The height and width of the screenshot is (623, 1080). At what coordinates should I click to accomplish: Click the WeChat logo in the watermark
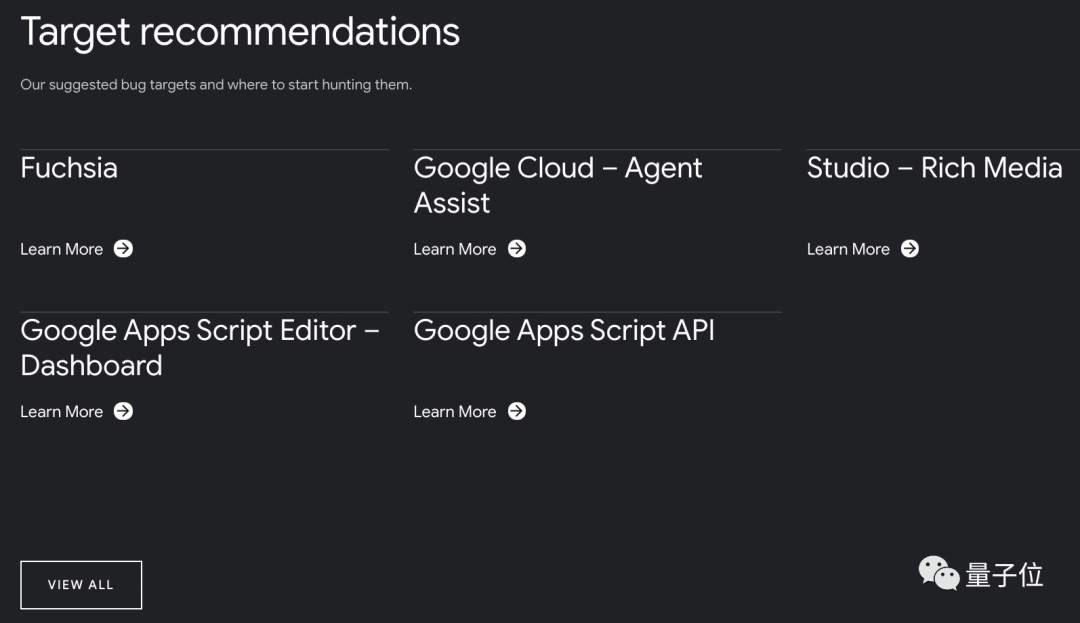939,573
